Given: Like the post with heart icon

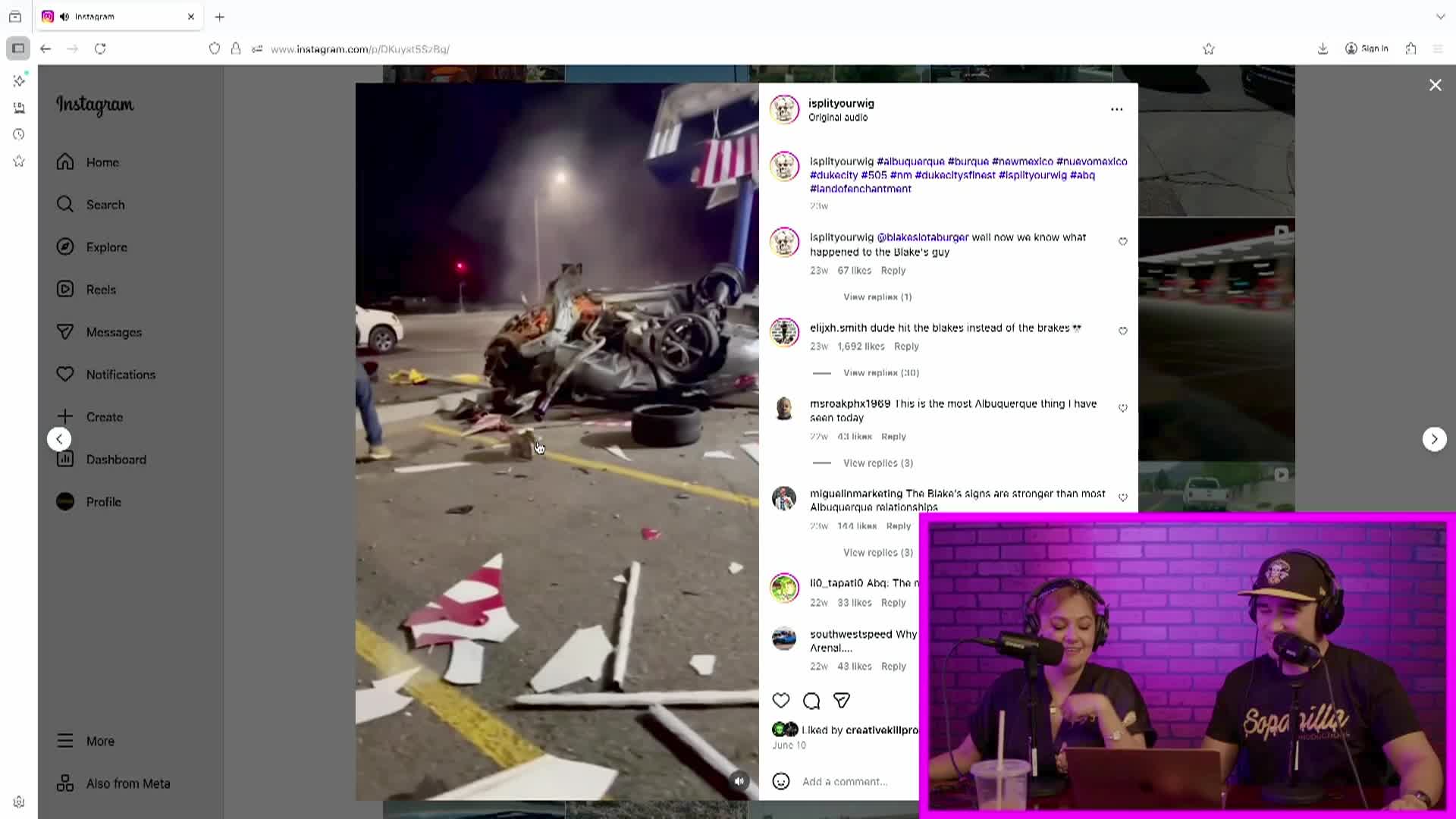Looking at the screenshot, I should pos(780,701).
